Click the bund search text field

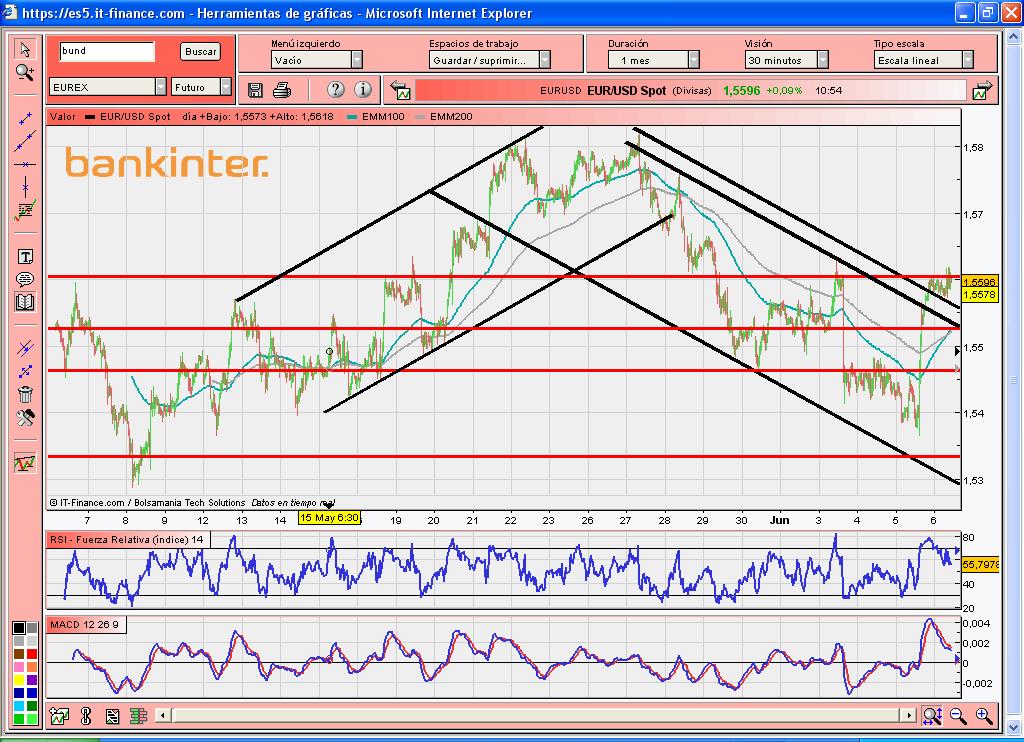(x=106, y=51)
